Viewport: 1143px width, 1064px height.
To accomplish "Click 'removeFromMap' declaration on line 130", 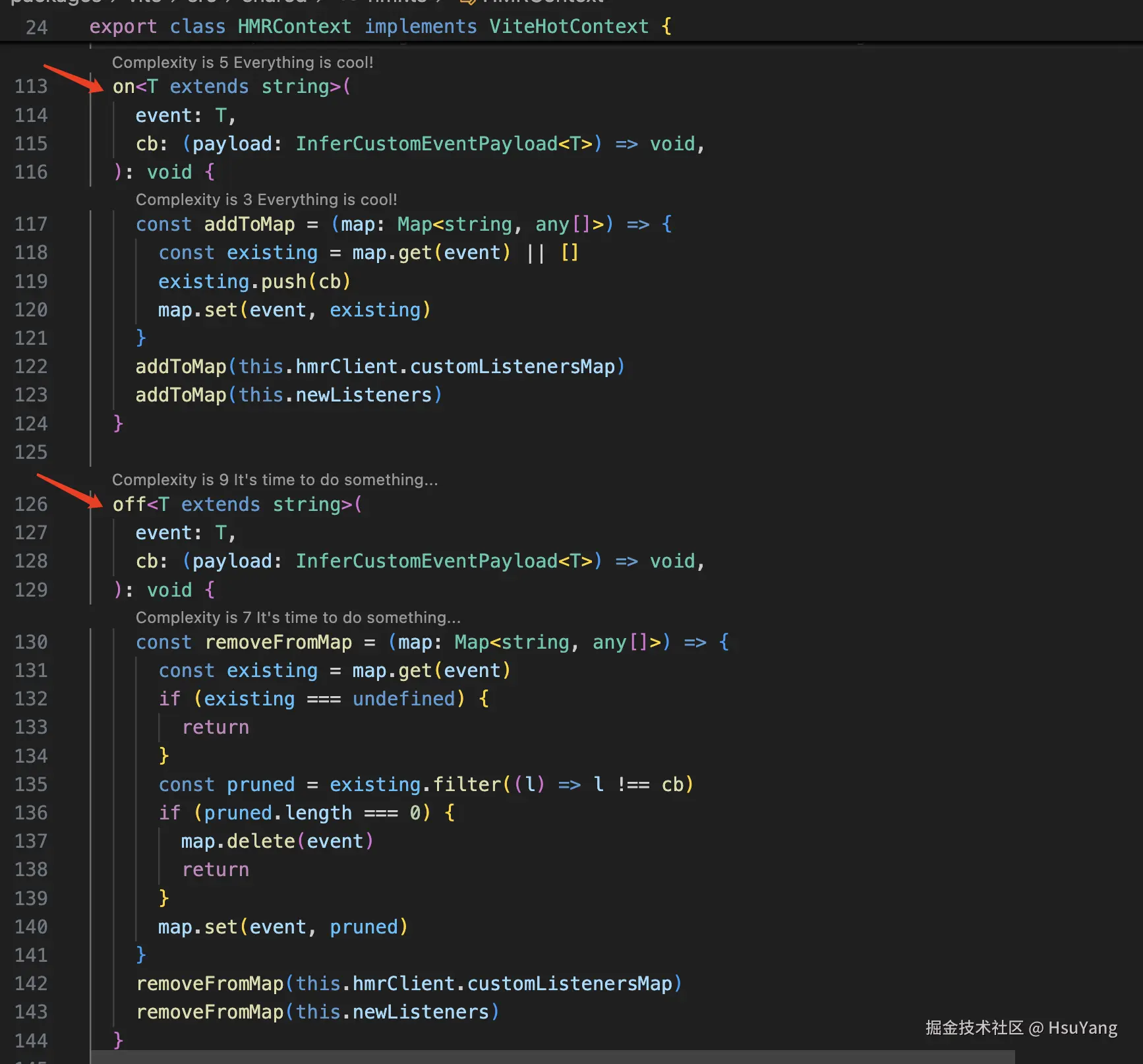I will [278, 643].
